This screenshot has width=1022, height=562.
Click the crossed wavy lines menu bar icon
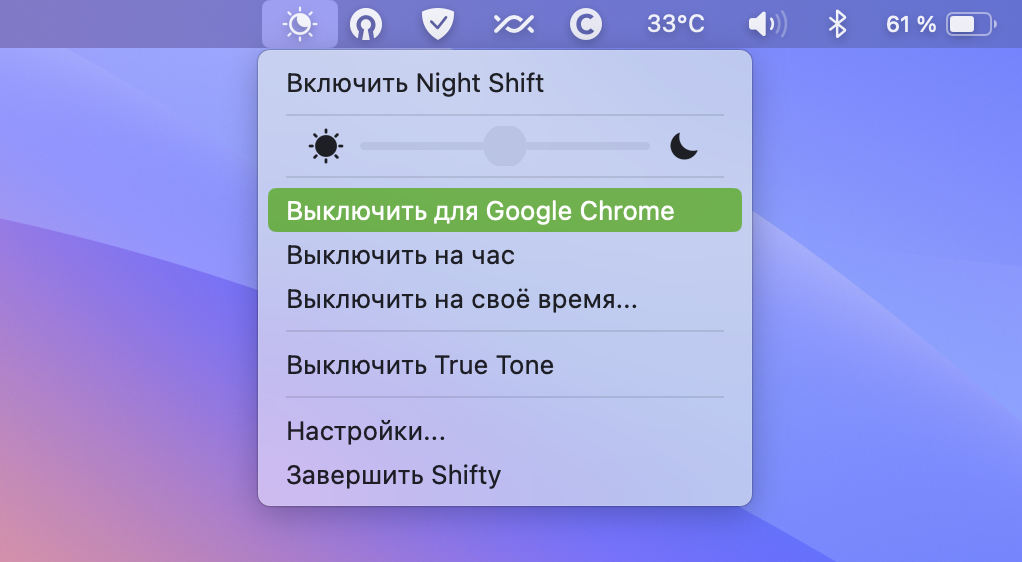click(x=514, y=25)
